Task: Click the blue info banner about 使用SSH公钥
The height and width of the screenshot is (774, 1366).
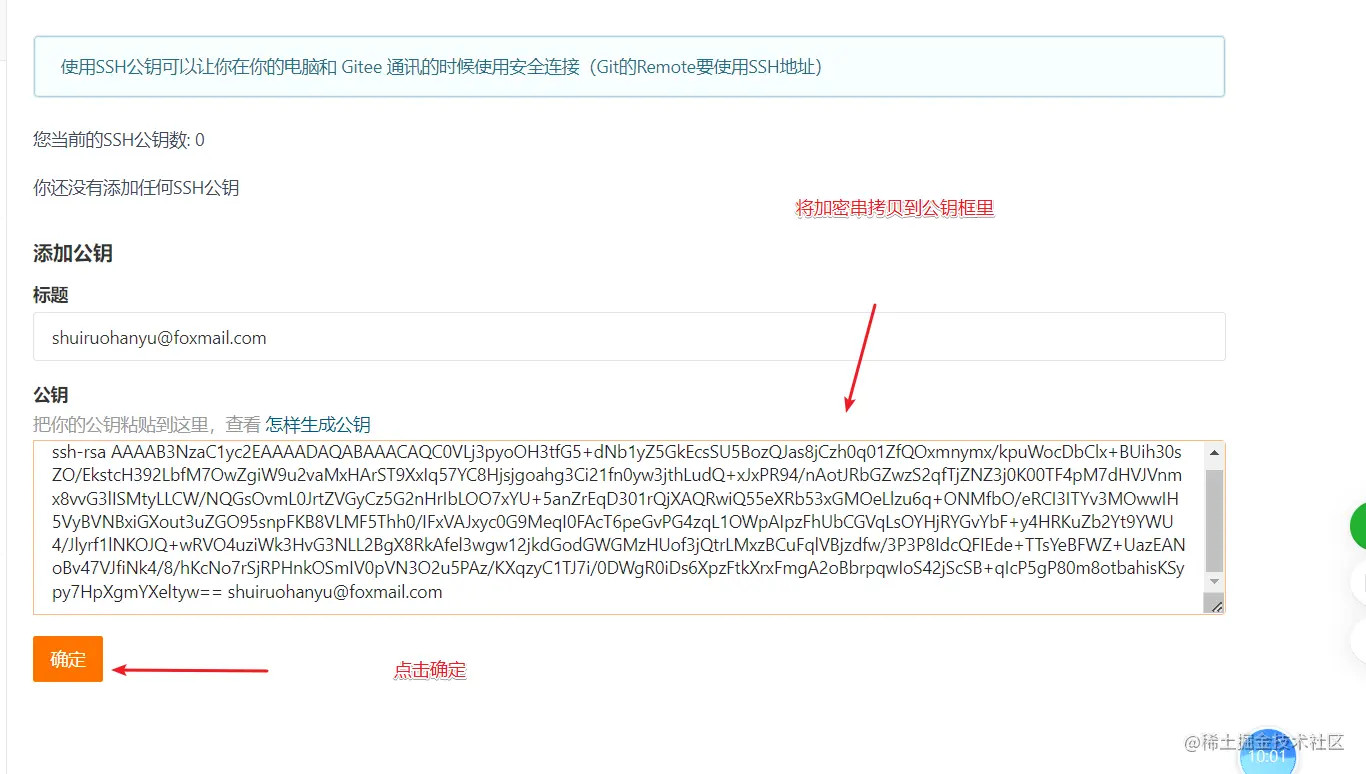Action: click(x=629, y=67)
